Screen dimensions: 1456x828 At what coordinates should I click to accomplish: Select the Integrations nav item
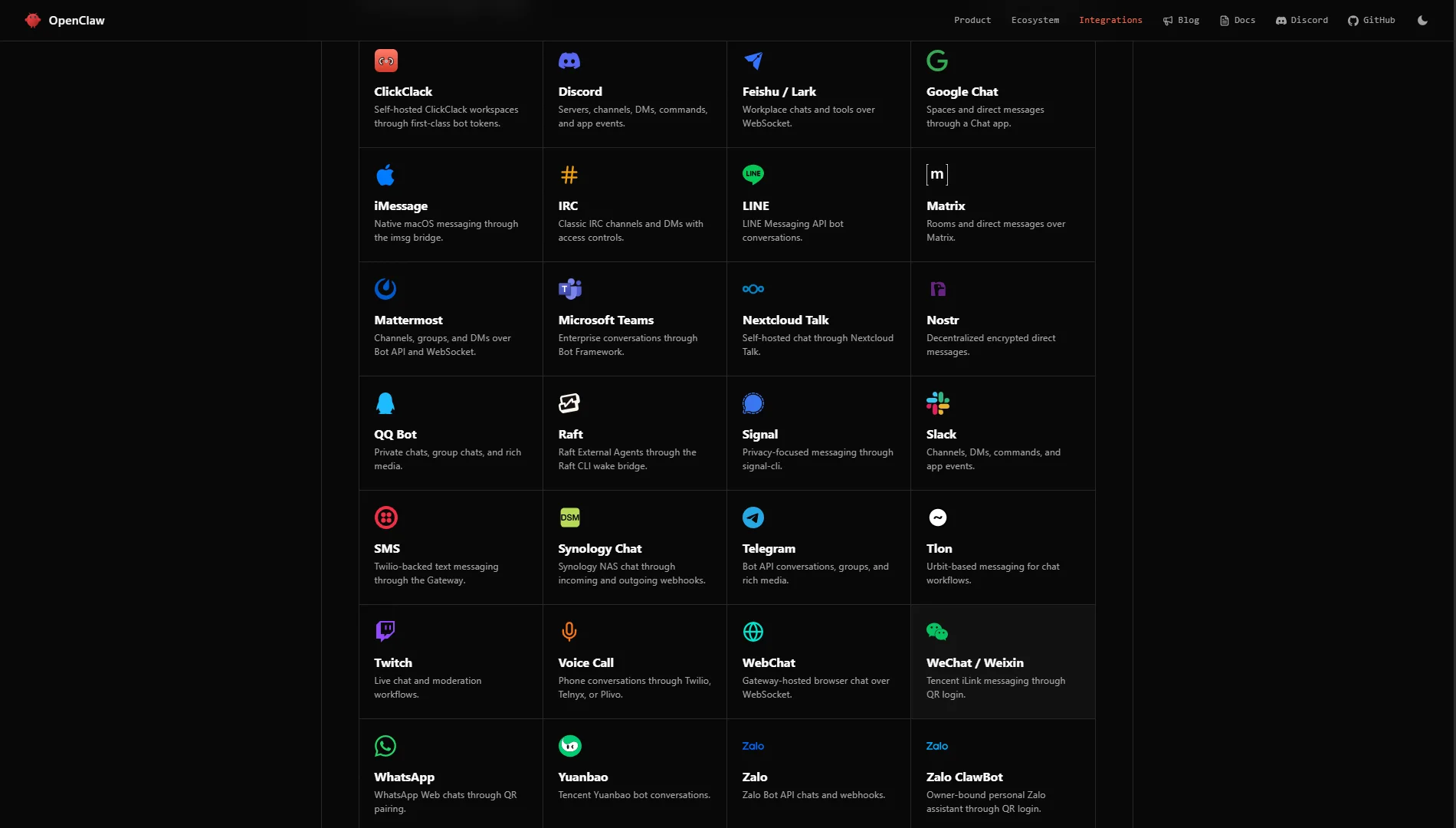tap(1110, 21)
